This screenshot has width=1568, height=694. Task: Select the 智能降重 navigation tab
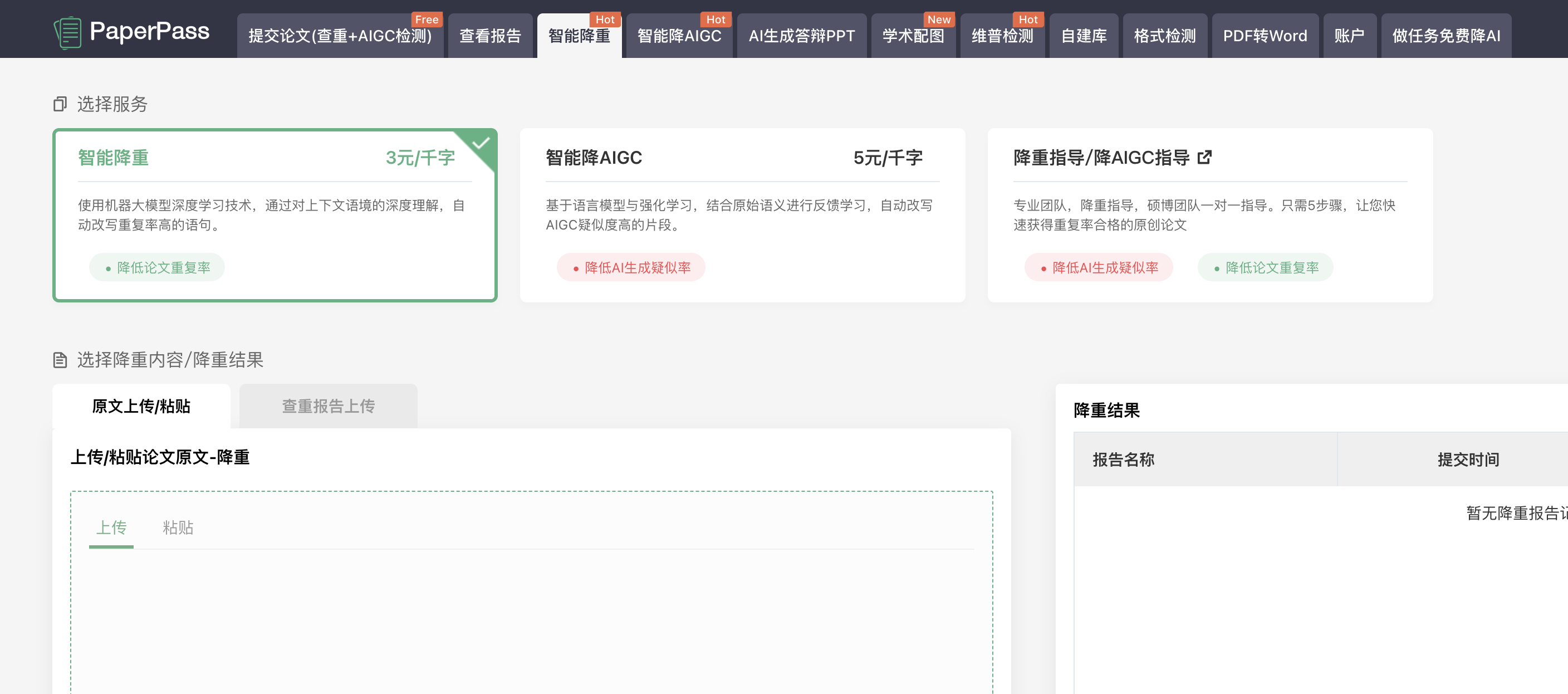[x=579, y=36]
